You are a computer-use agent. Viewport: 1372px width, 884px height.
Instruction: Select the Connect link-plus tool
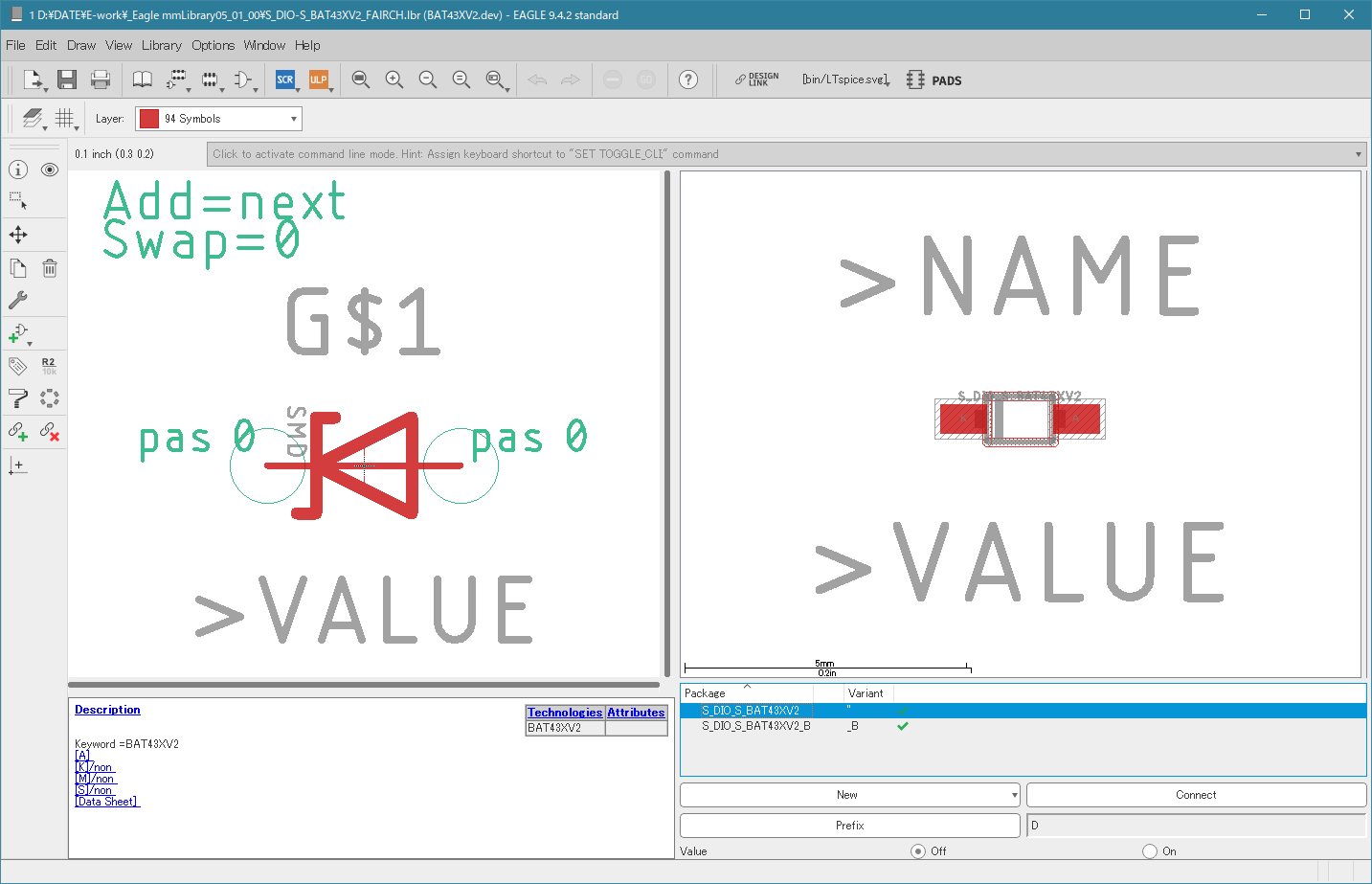pyautogui.click(x=18, y=432)
